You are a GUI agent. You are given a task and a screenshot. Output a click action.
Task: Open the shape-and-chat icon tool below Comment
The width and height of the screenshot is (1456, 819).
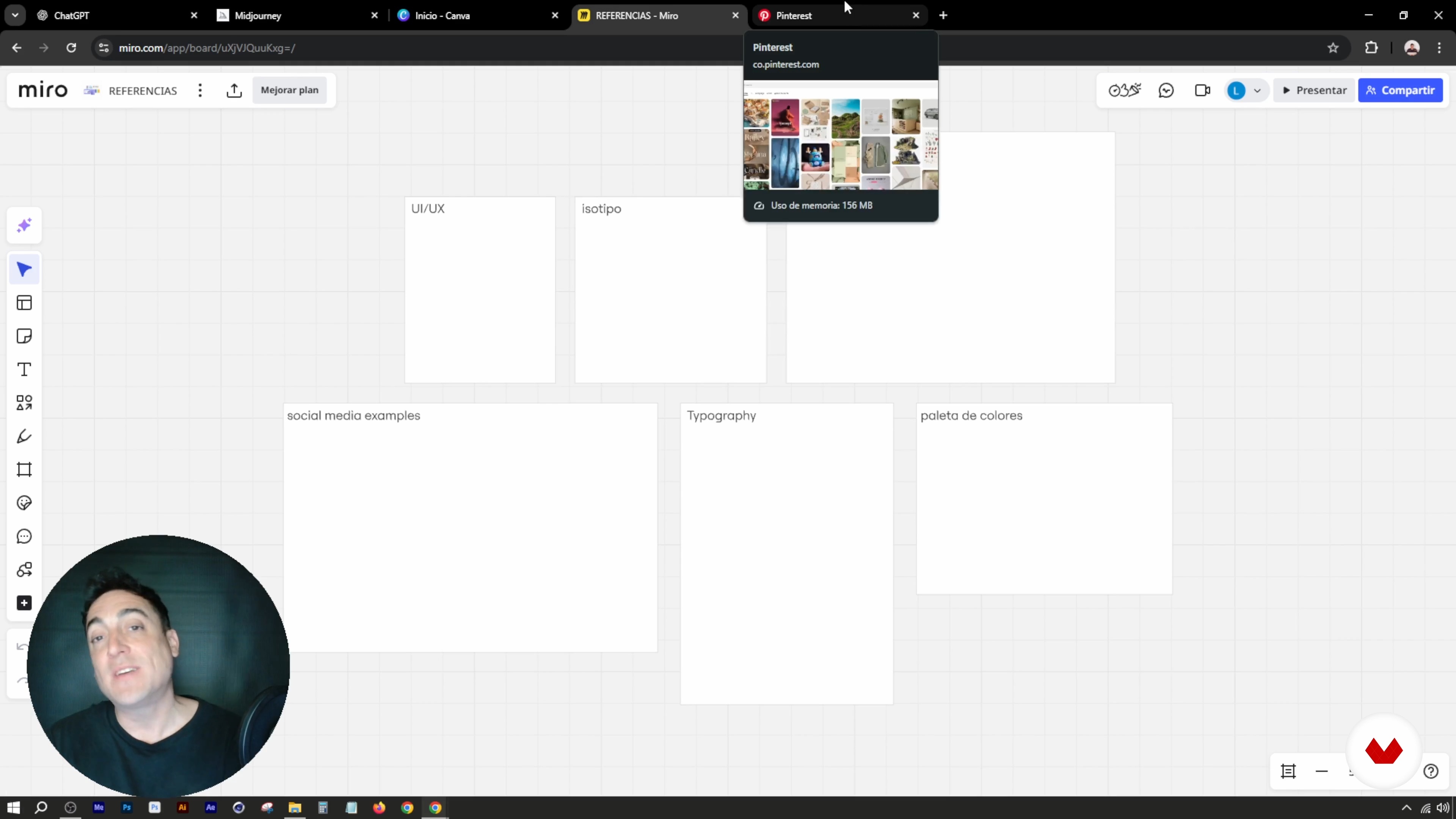[x=24, y=570]
